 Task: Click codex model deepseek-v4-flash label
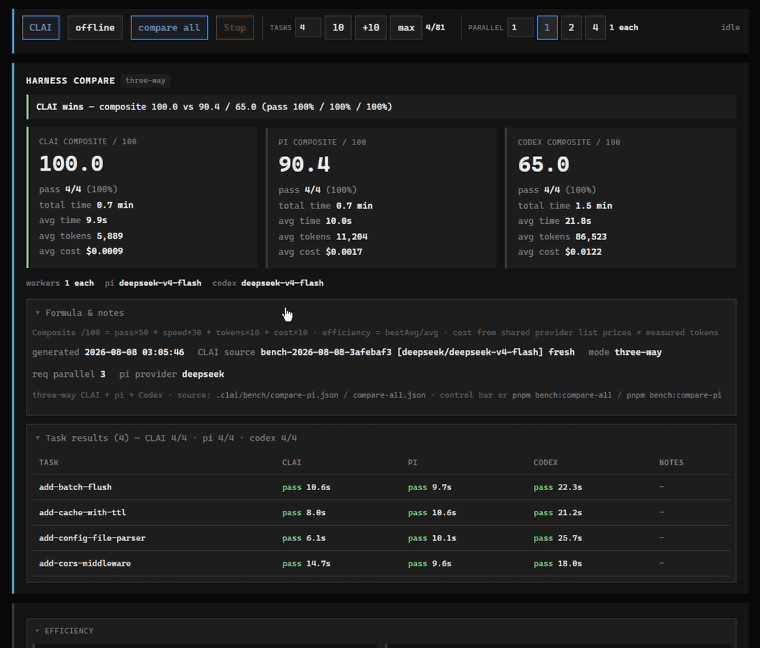click(x=282, y=283)
